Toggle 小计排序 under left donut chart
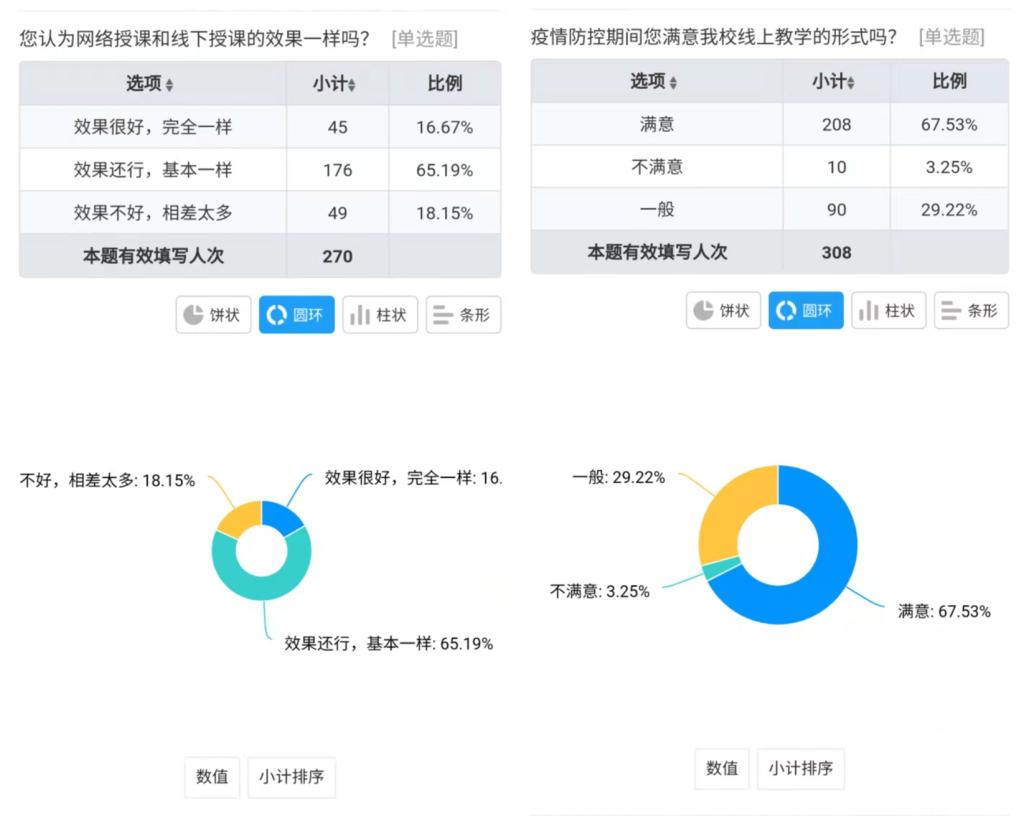The width and height of the screenshot is (1024, 816). click(291, 777)
